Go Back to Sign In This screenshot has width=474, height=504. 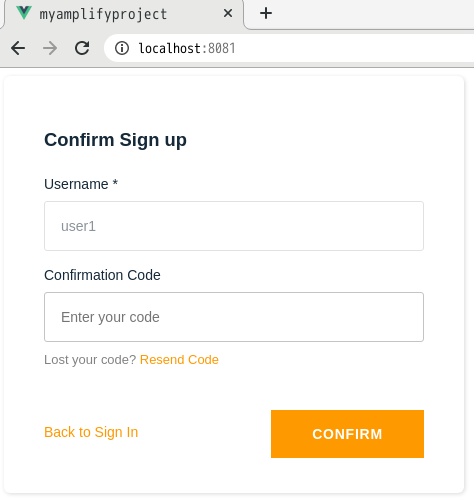pos(91,432)
